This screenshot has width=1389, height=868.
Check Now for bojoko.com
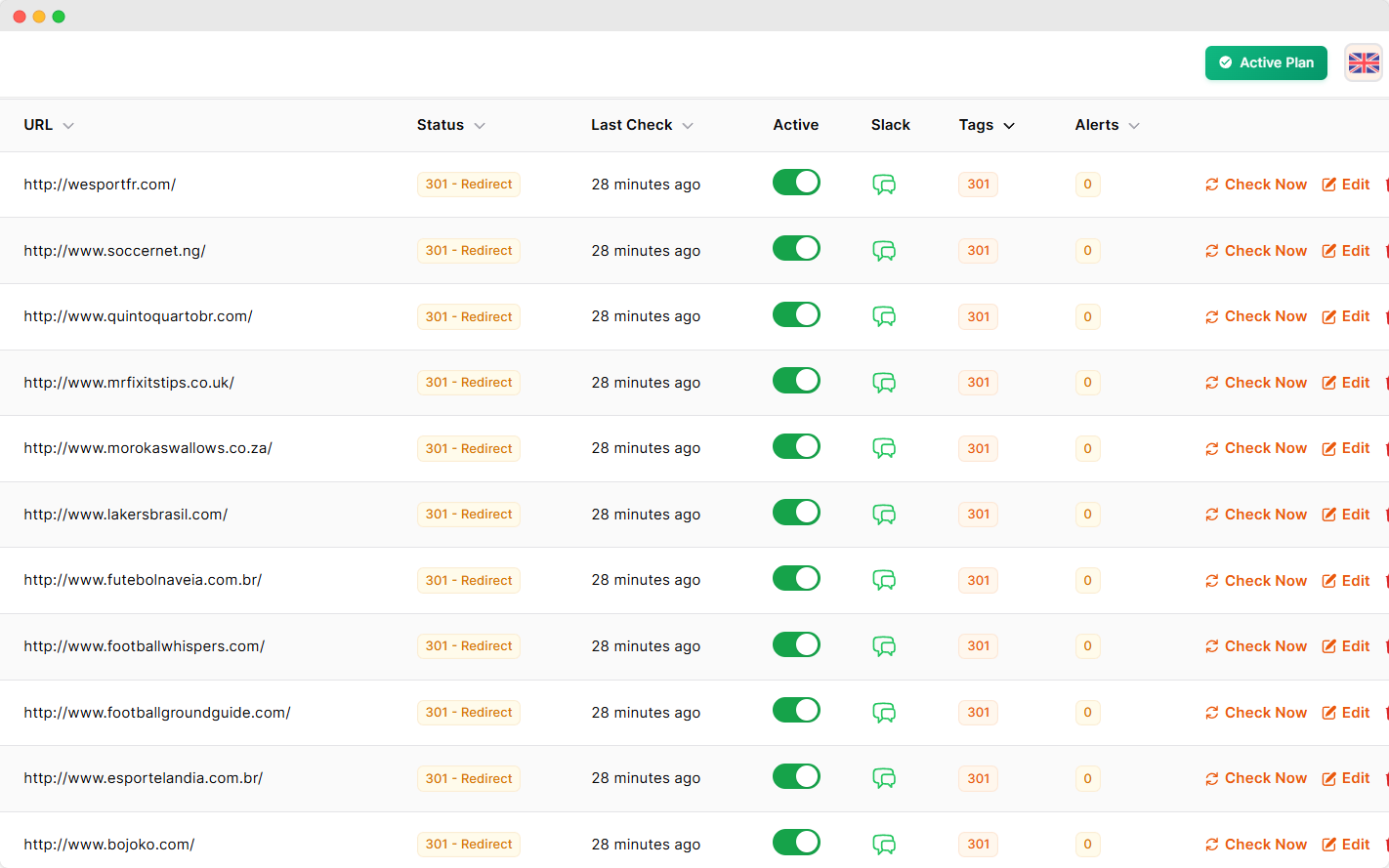(x=1256, y=845)
